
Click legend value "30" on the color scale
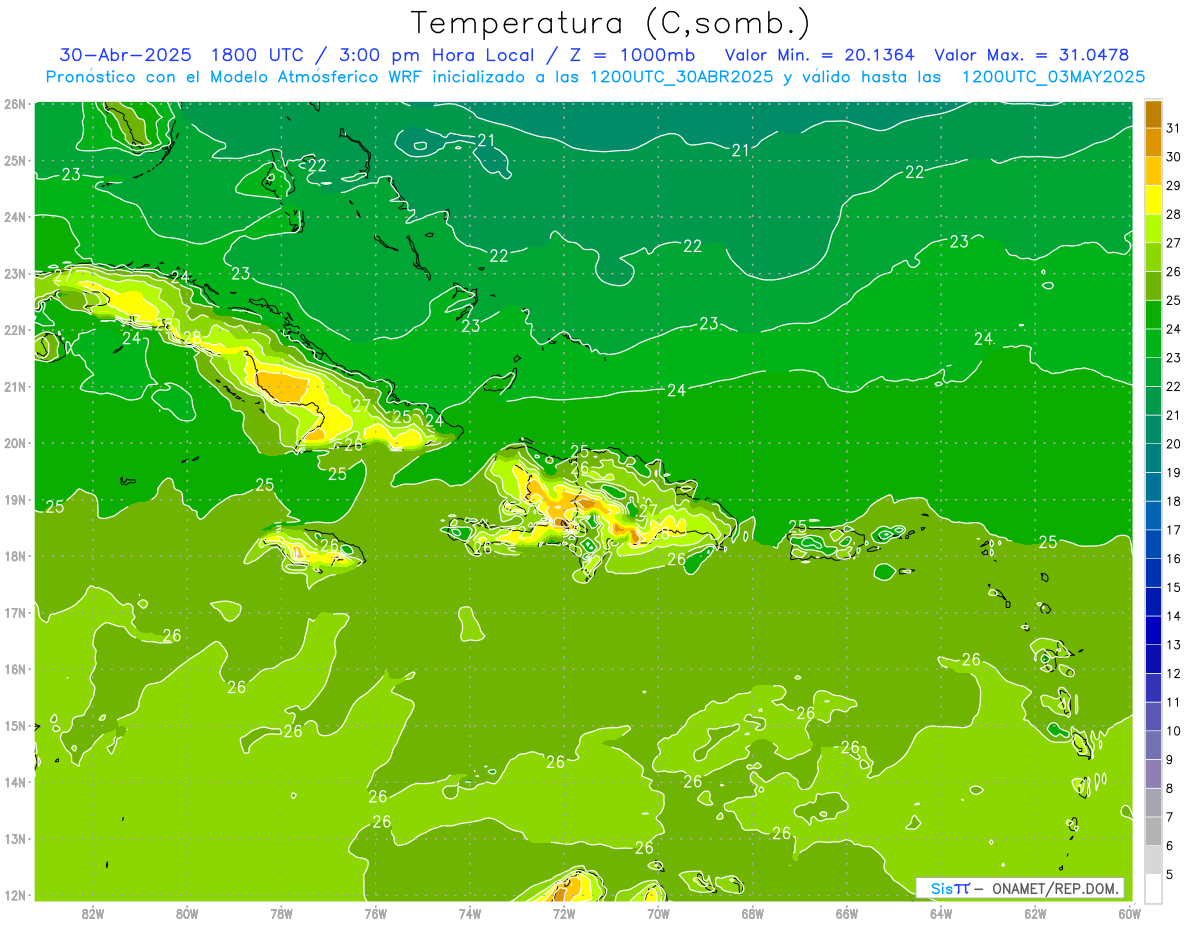pyautogui.click(x=1174, y=157)
